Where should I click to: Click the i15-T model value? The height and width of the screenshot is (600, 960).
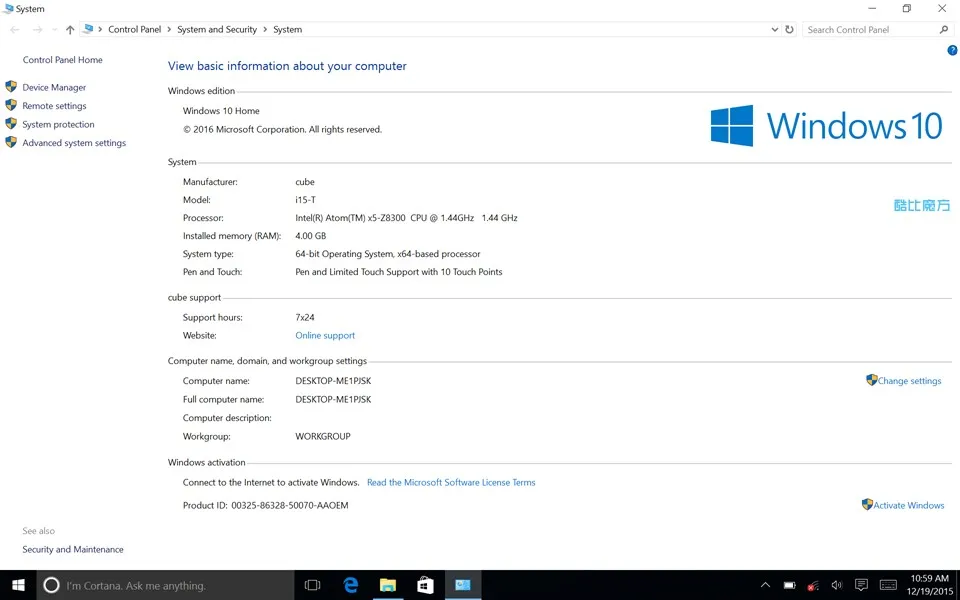pyautogui.click(x=306, y=200)
